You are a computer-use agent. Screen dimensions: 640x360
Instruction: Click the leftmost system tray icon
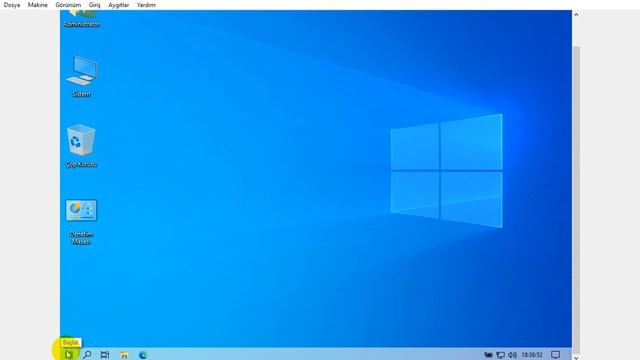tap(488, 355)
